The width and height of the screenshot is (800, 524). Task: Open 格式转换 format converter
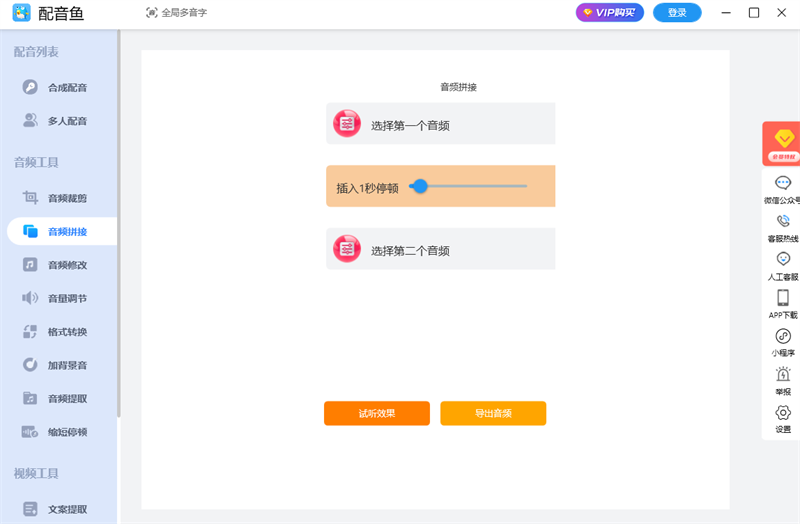click(66, 332)
